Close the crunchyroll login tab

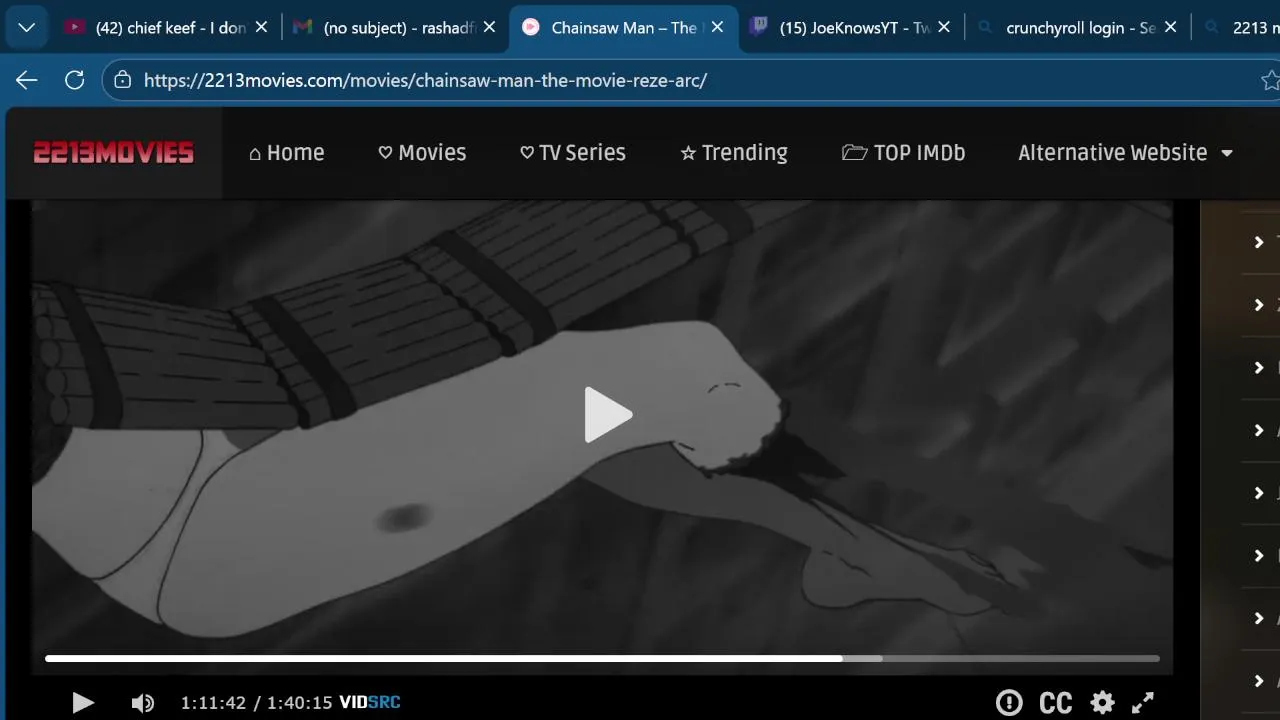click(1171, 28)
